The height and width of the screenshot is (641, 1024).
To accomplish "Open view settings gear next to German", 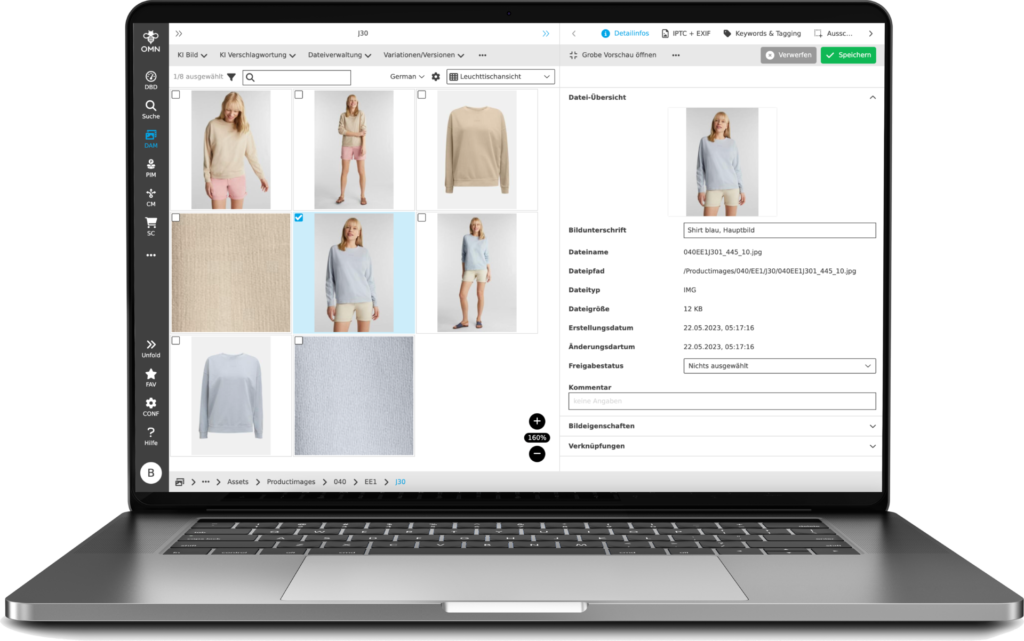I will point(436,77).
